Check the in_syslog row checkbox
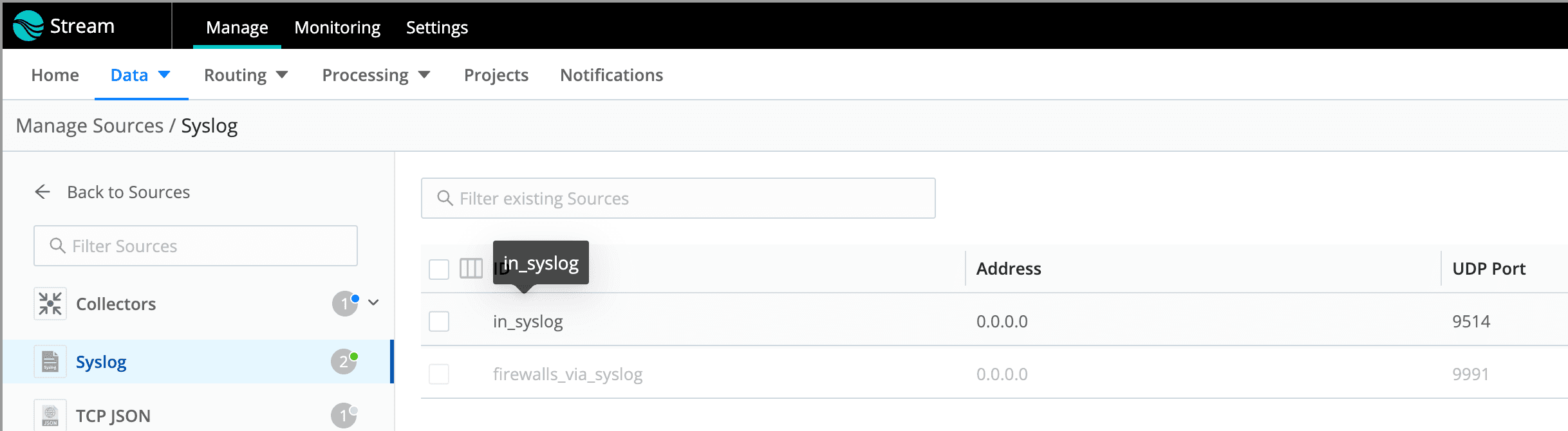Screen dimensions: 1568x431 (439, 321)
